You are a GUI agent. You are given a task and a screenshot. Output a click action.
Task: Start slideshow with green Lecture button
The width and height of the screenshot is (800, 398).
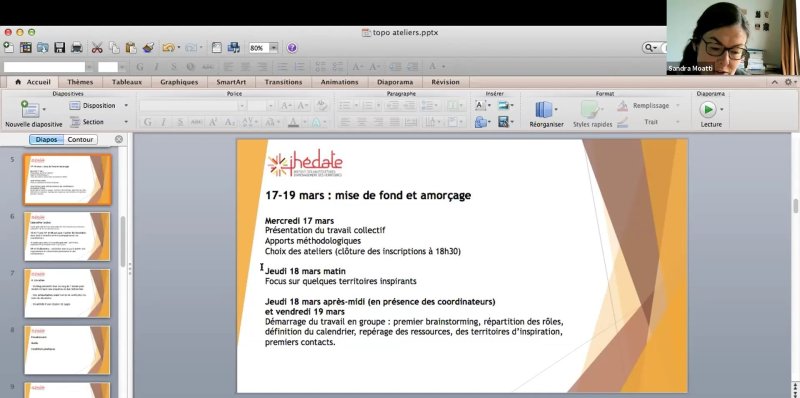tap(708, 109)
